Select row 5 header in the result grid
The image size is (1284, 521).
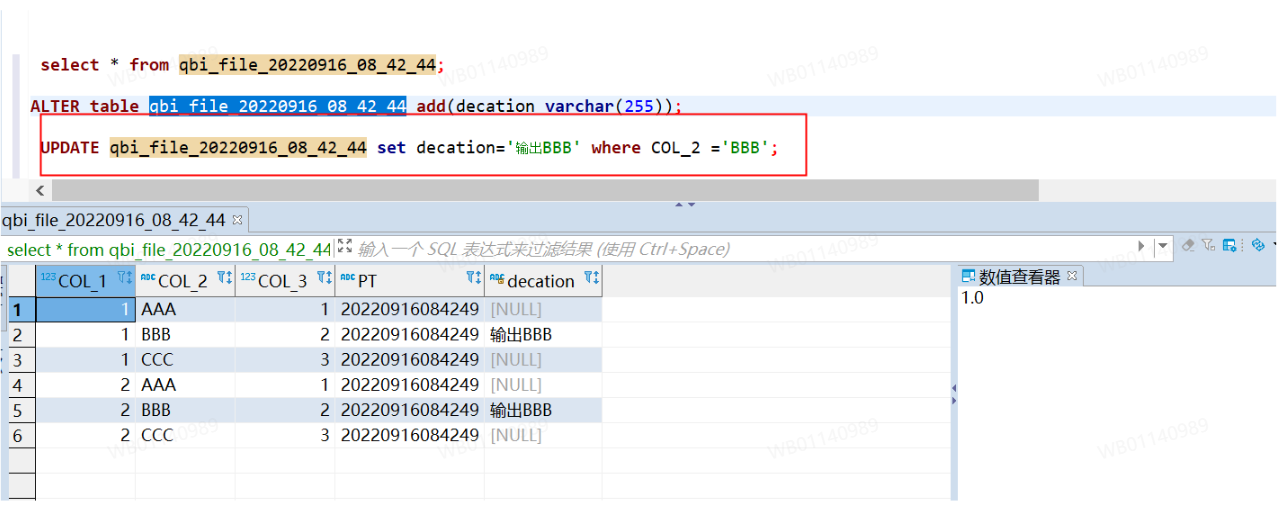[17, 410]
